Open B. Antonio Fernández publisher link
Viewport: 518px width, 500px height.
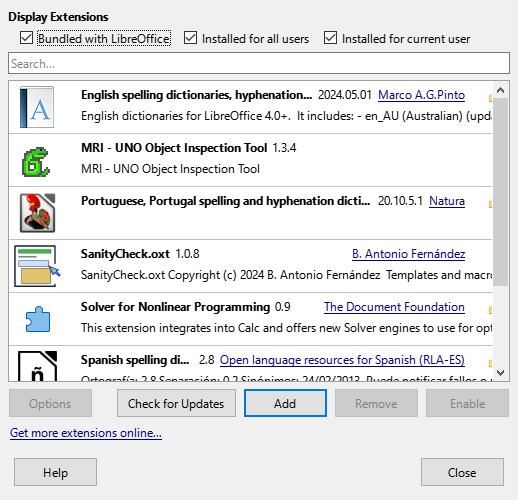click(408, 254)
